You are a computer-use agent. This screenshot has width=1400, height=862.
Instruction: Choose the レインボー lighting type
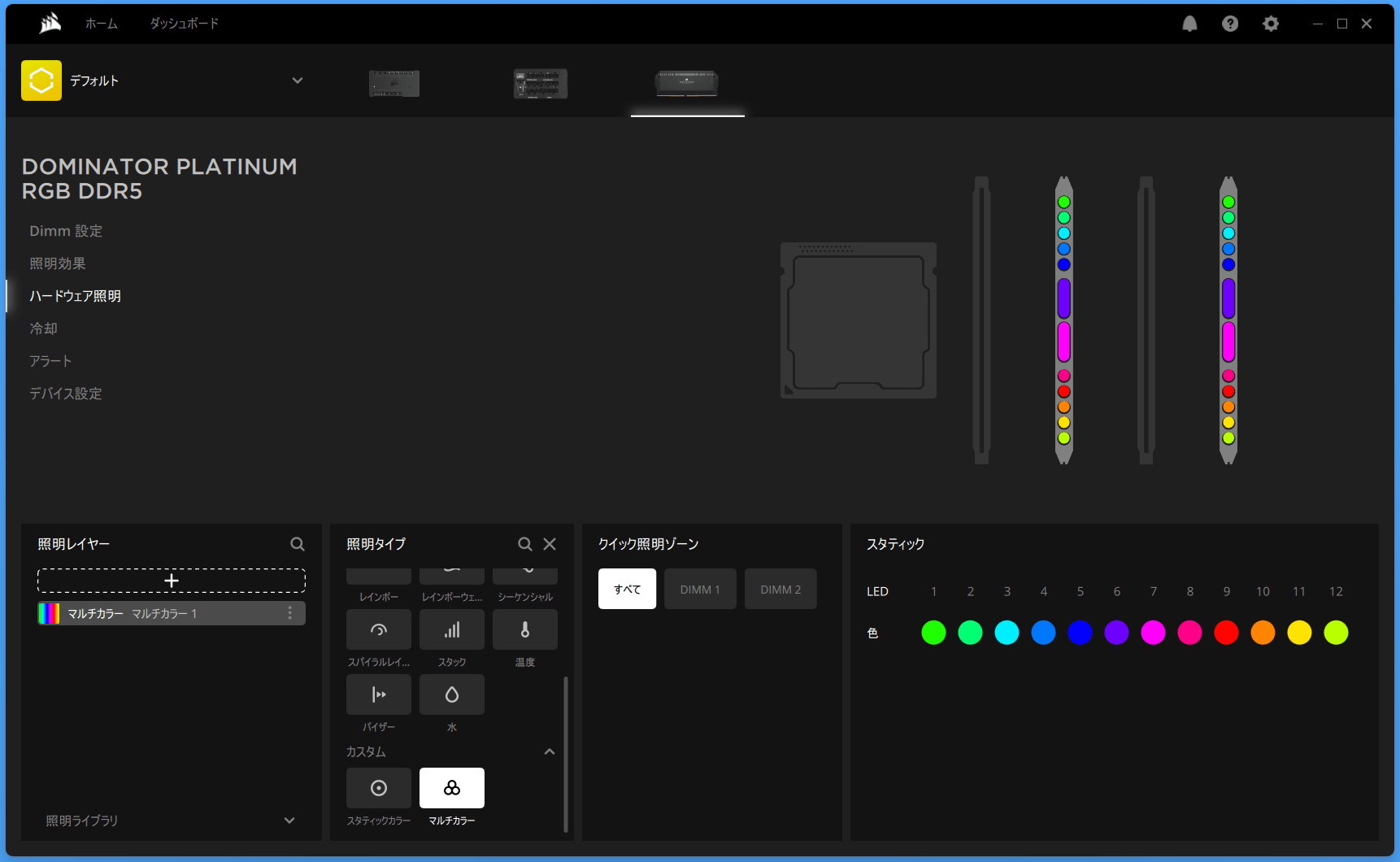click(379, 577)
